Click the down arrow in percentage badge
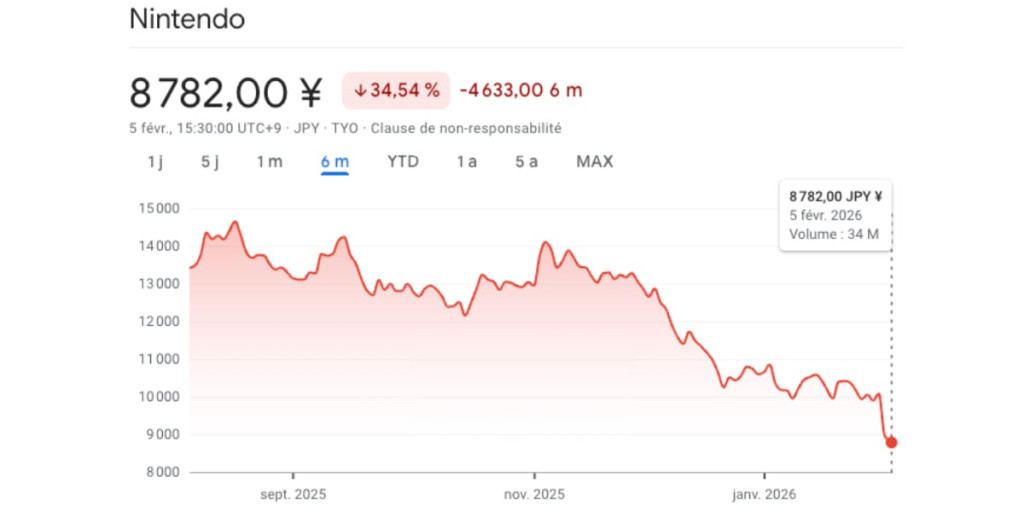The image size is (1024, 512). pos(360,91)
